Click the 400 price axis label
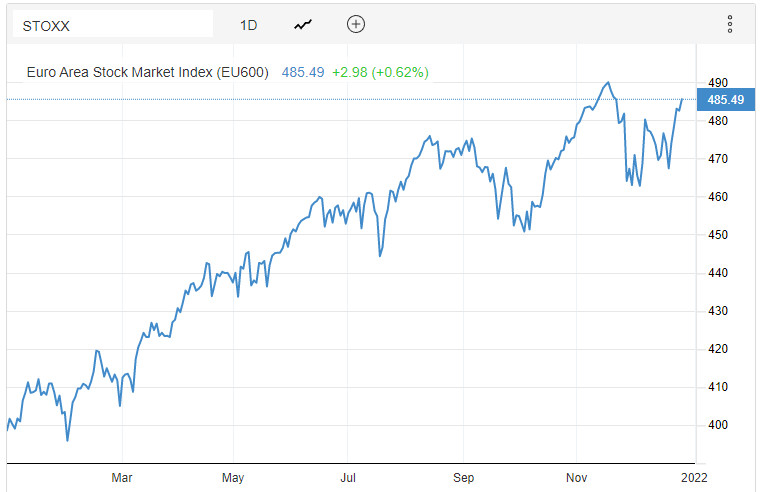 point(718,425)
